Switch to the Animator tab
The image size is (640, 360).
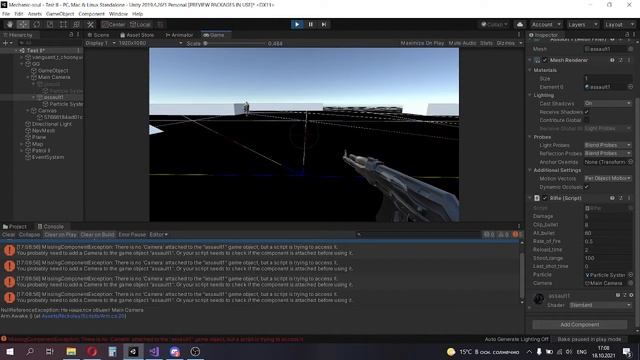[x=179, y=35]
